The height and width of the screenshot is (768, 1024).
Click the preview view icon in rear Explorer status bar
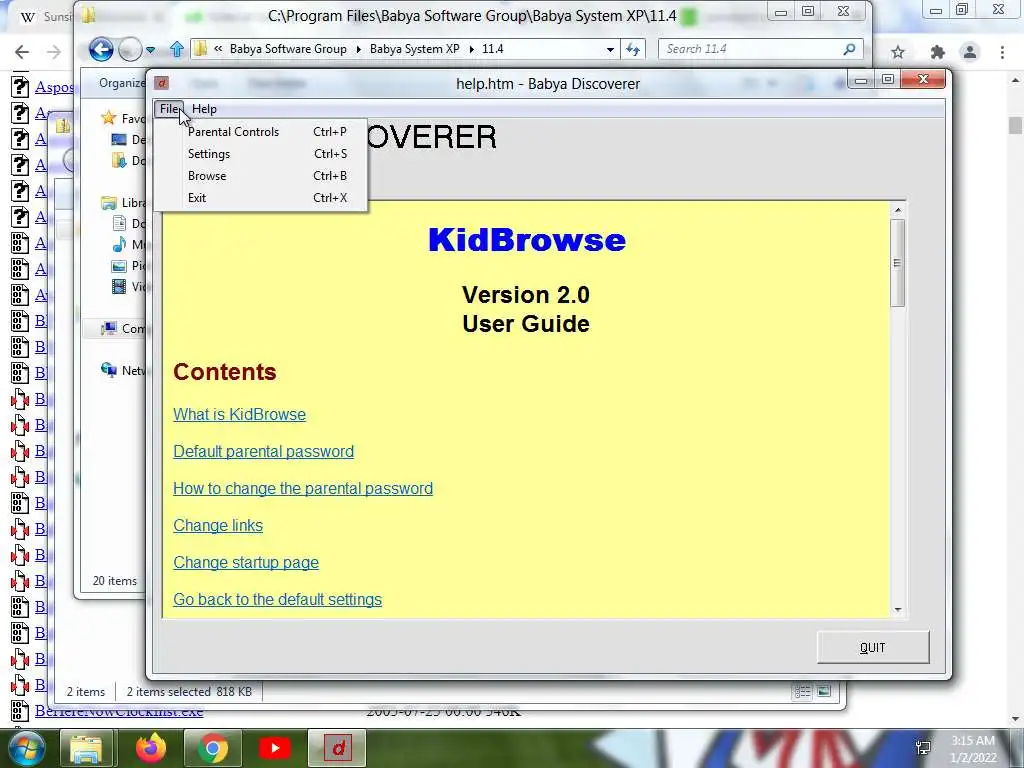(824, 691)
